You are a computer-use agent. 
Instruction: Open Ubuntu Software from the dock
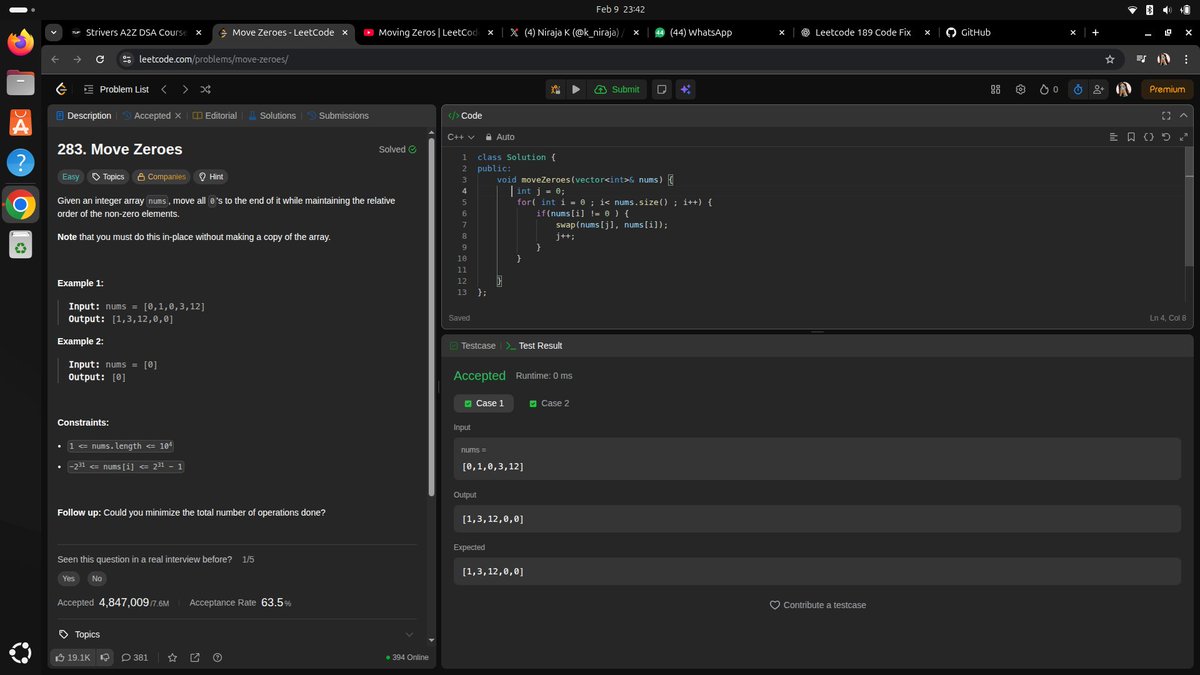point(20,122)
